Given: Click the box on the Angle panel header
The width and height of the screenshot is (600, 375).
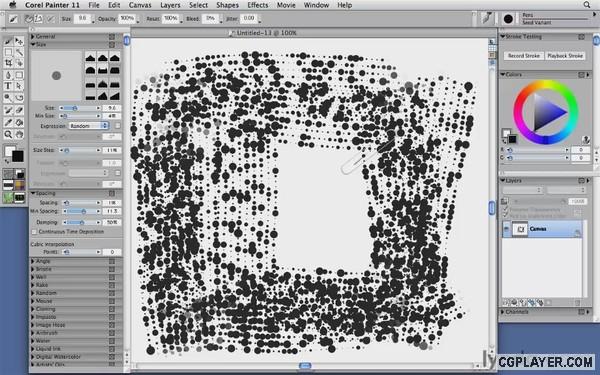Looking at the screenshot, I should tap(112, 261).
